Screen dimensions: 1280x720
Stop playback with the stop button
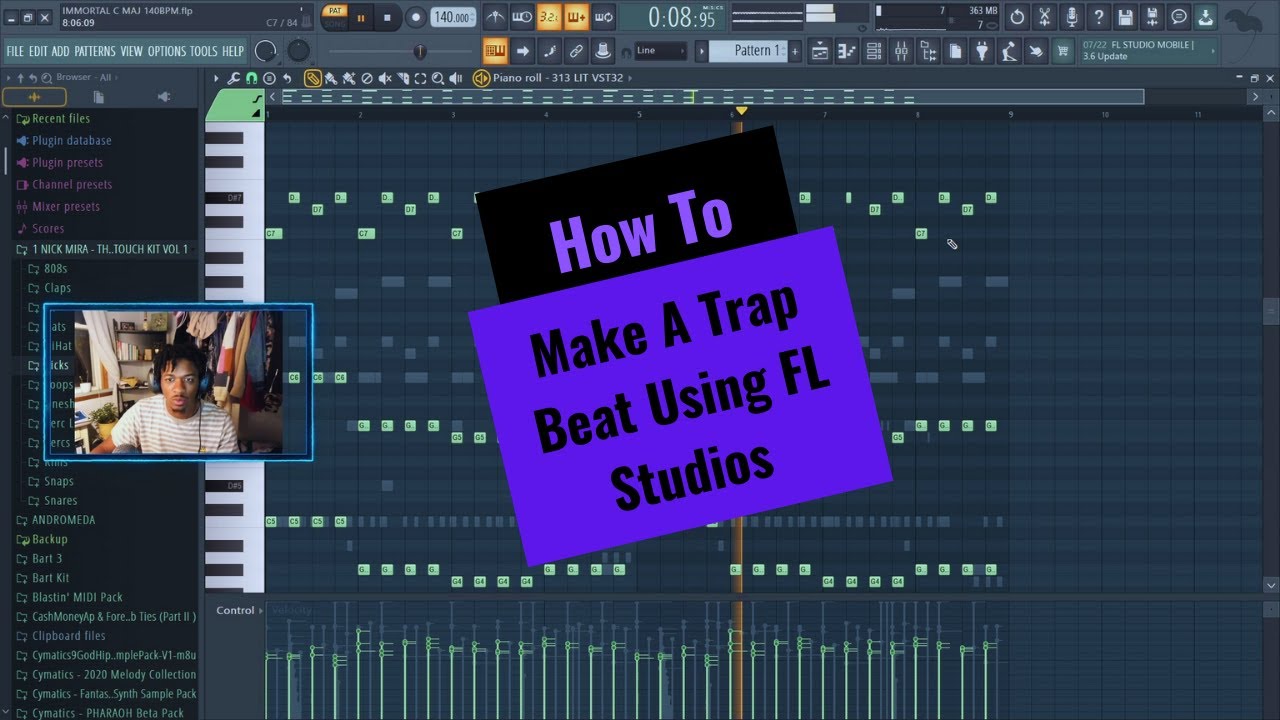pos(388,17)
